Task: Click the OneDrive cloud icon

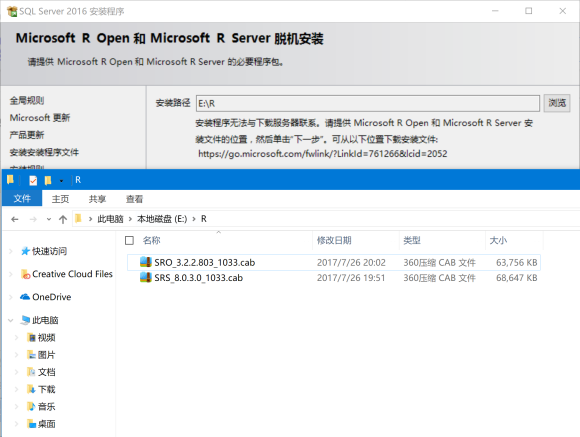Action: (25, 297)
